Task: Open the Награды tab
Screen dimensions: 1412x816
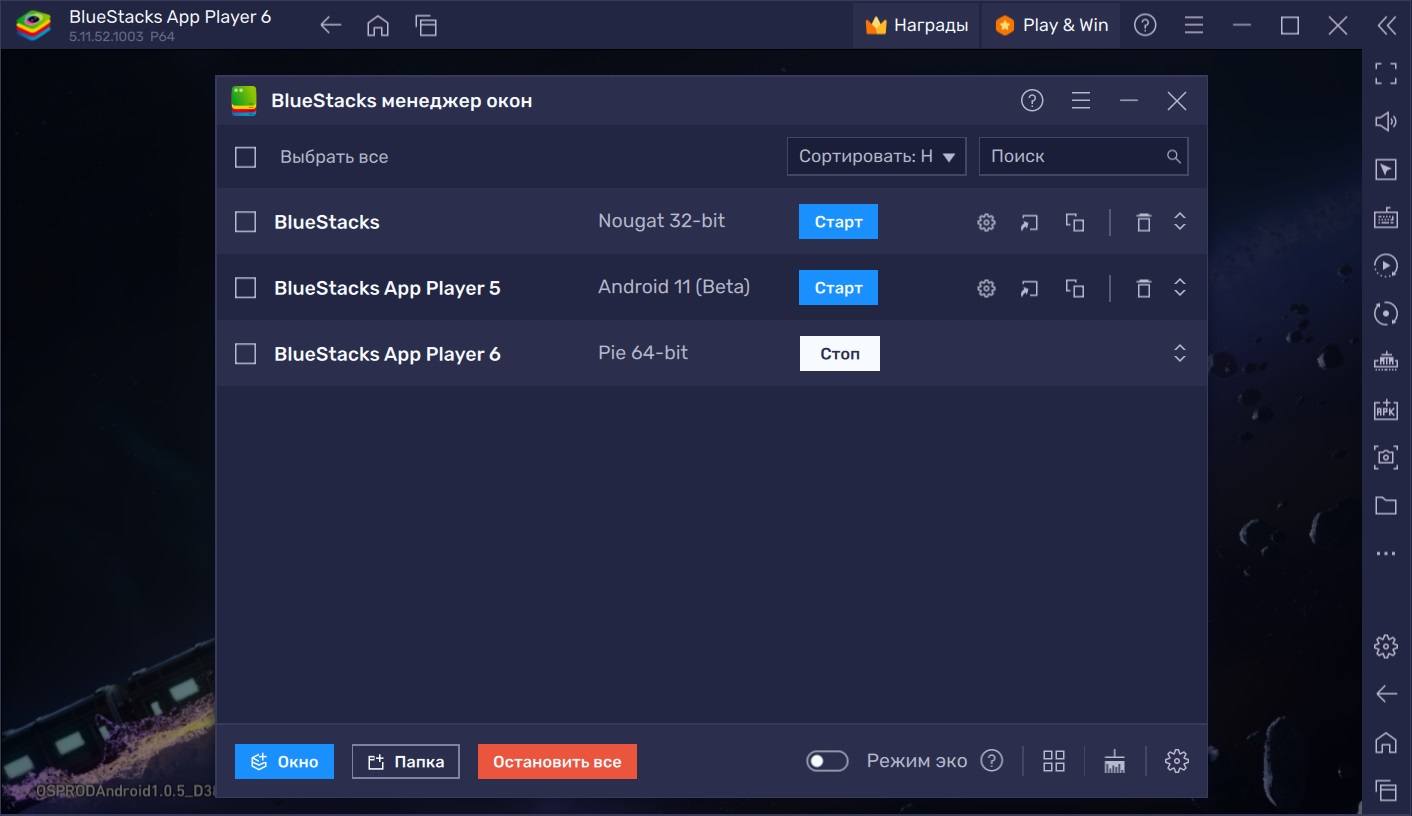Action: point(916,26)
